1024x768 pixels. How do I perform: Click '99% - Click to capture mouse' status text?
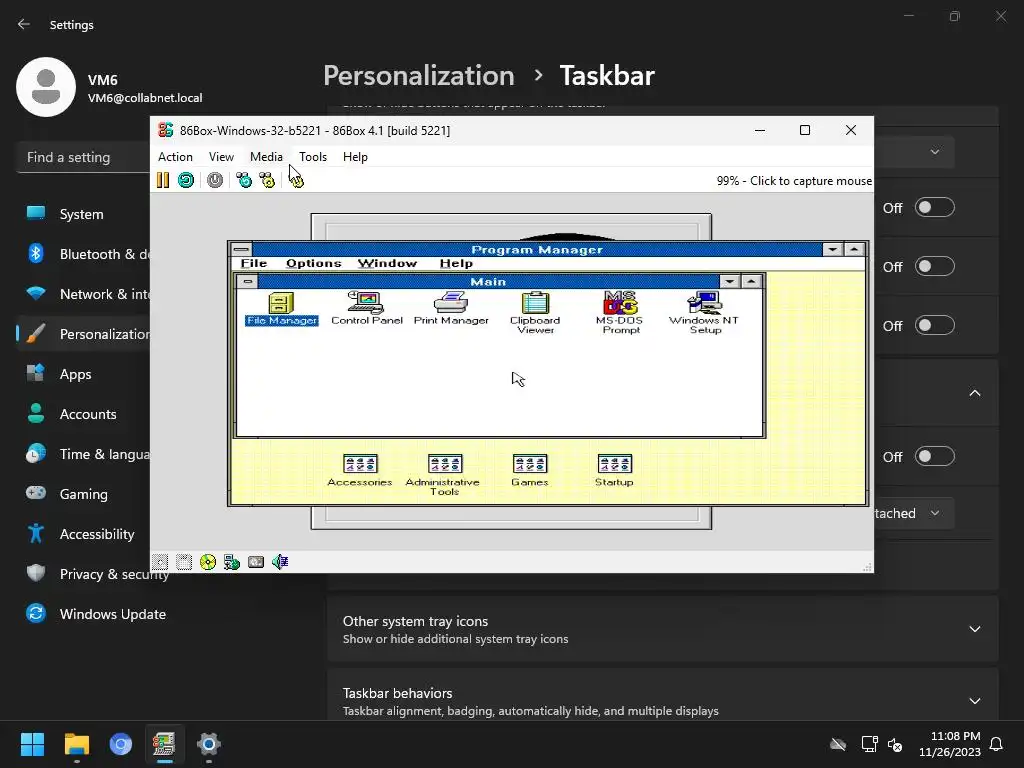pos(794,181)
